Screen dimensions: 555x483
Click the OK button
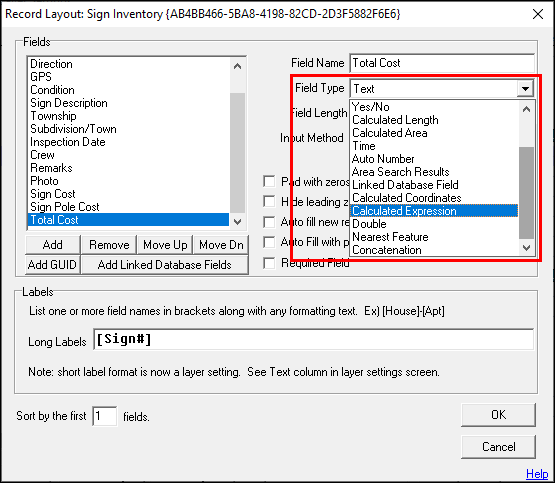click(498, 415)
